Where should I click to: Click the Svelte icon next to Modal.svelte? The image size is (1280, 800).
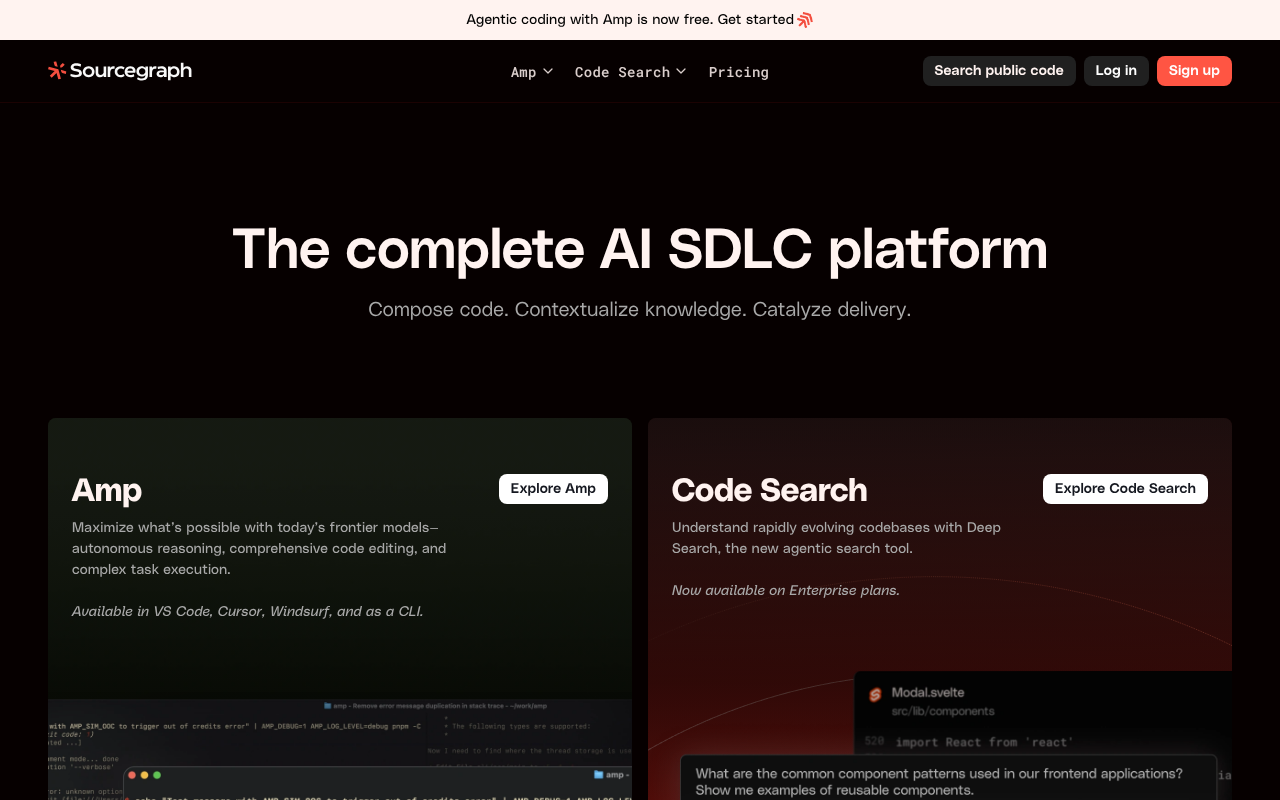pos(875,694)
